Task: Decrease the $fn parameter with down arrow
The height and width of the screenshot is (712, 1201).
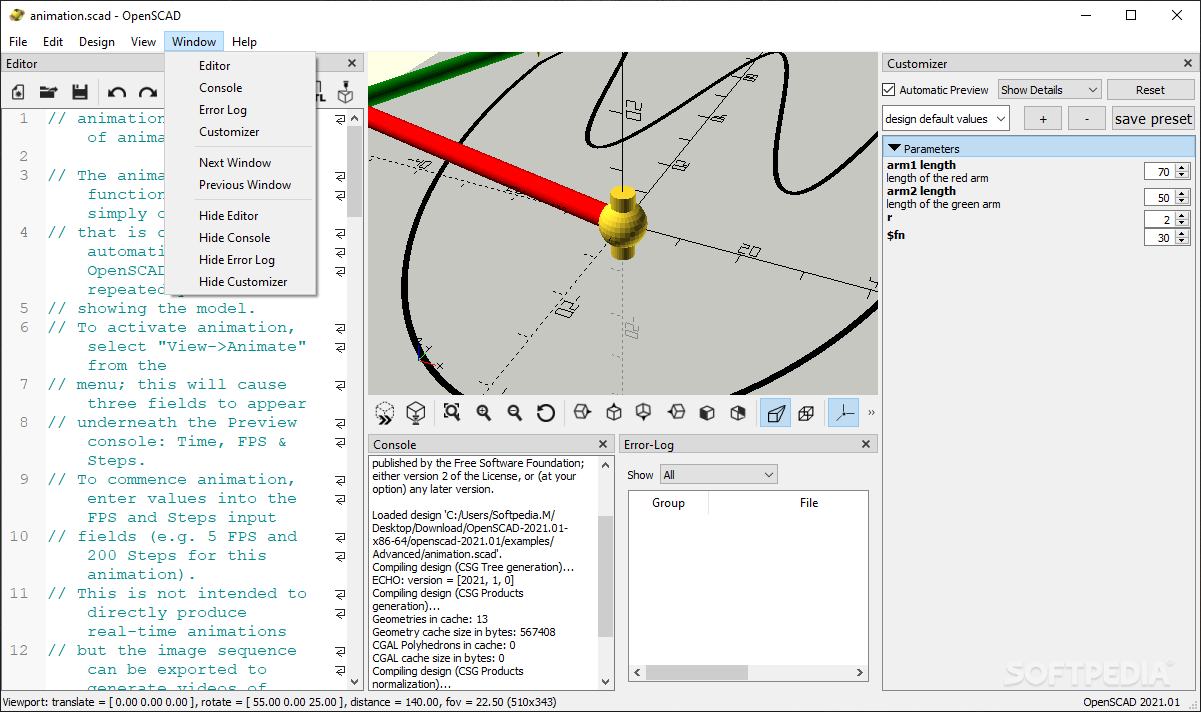Action: [x=1182, y=242]
